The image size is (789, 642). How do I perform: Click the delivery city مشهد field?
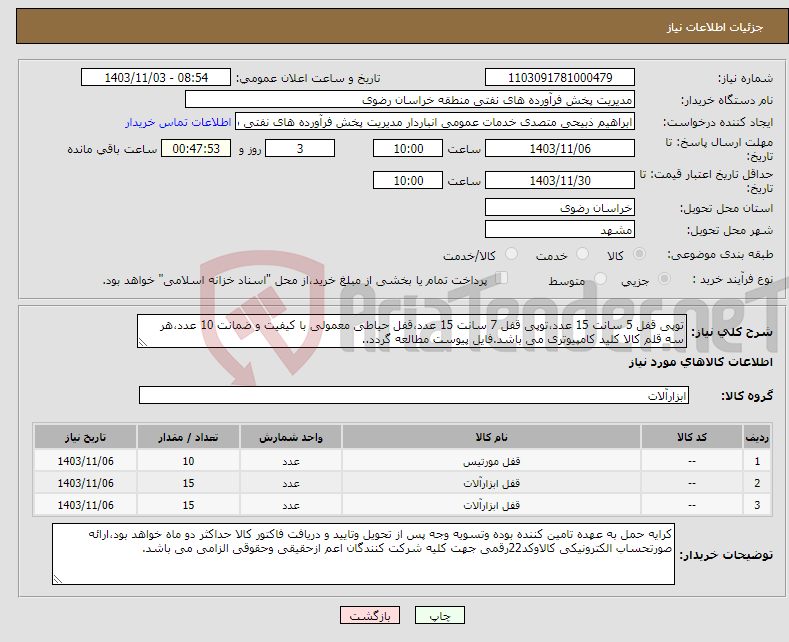[x=560, y=229]
